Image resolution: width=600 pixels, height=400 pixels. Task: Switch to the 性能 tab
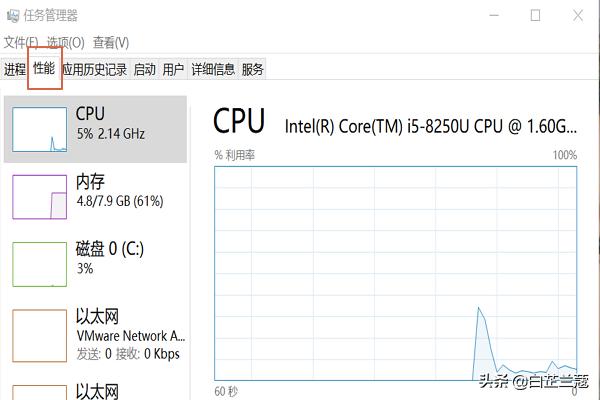pos(44,69)
